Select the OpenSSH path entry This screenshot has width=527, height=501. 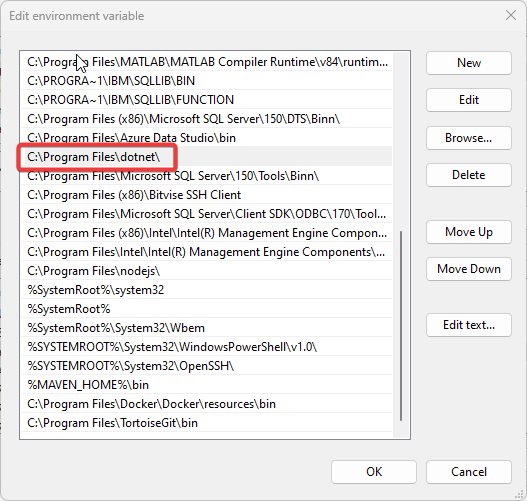pos(207,366)
